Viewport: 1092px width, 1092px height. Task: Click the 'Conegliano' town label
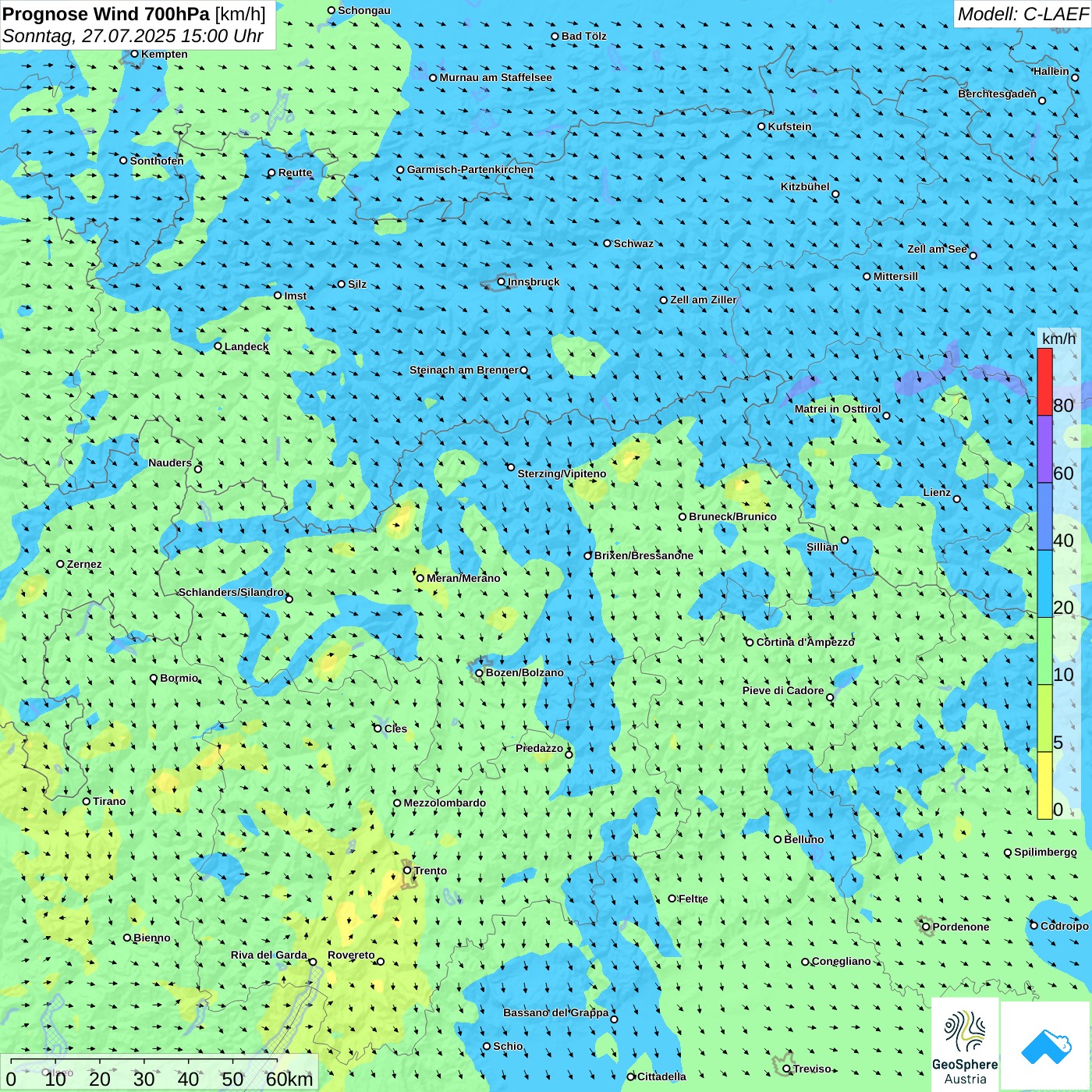[842, 961]
